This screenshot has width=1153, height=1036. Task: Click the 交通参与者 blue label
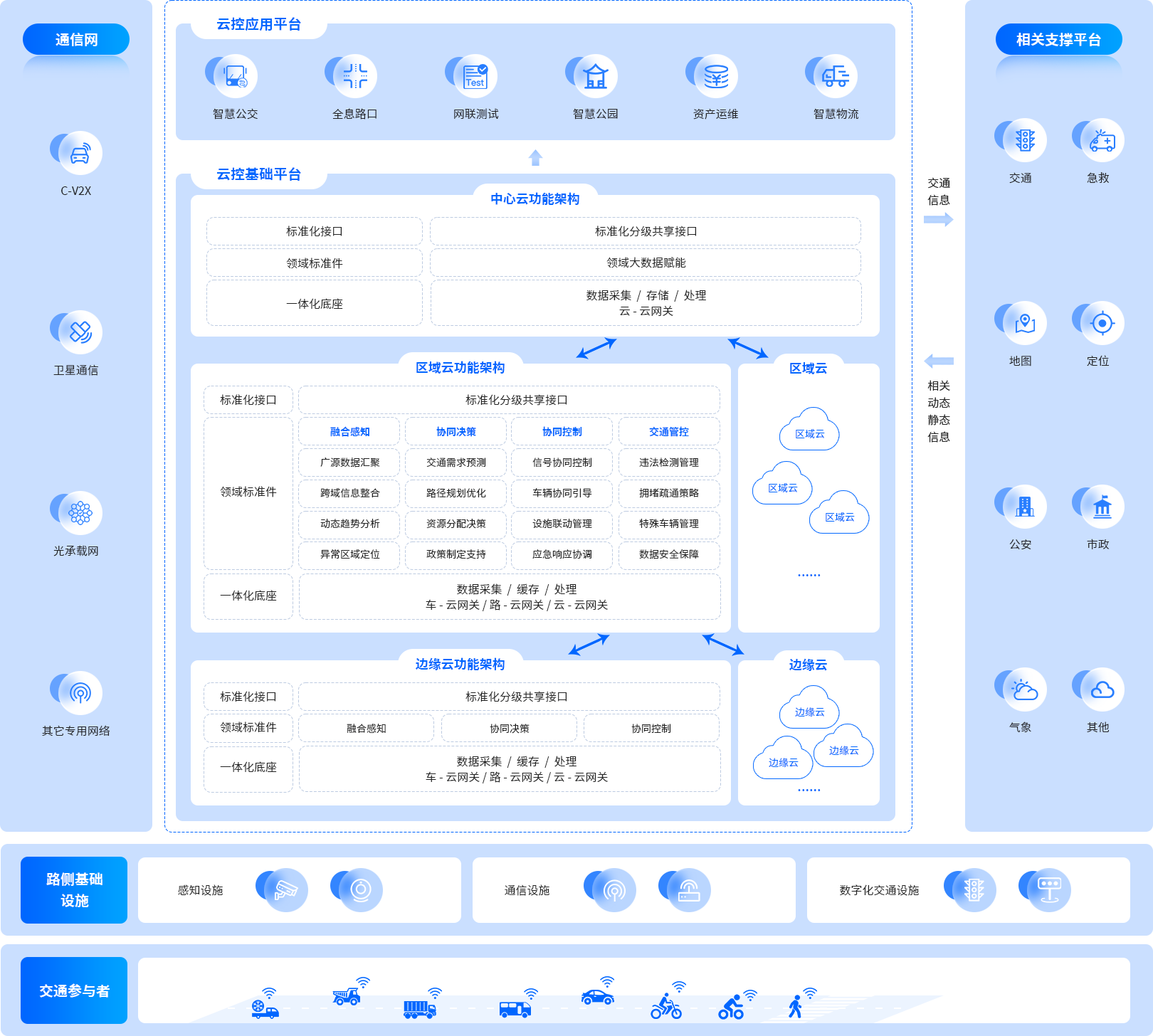[74, 990]
